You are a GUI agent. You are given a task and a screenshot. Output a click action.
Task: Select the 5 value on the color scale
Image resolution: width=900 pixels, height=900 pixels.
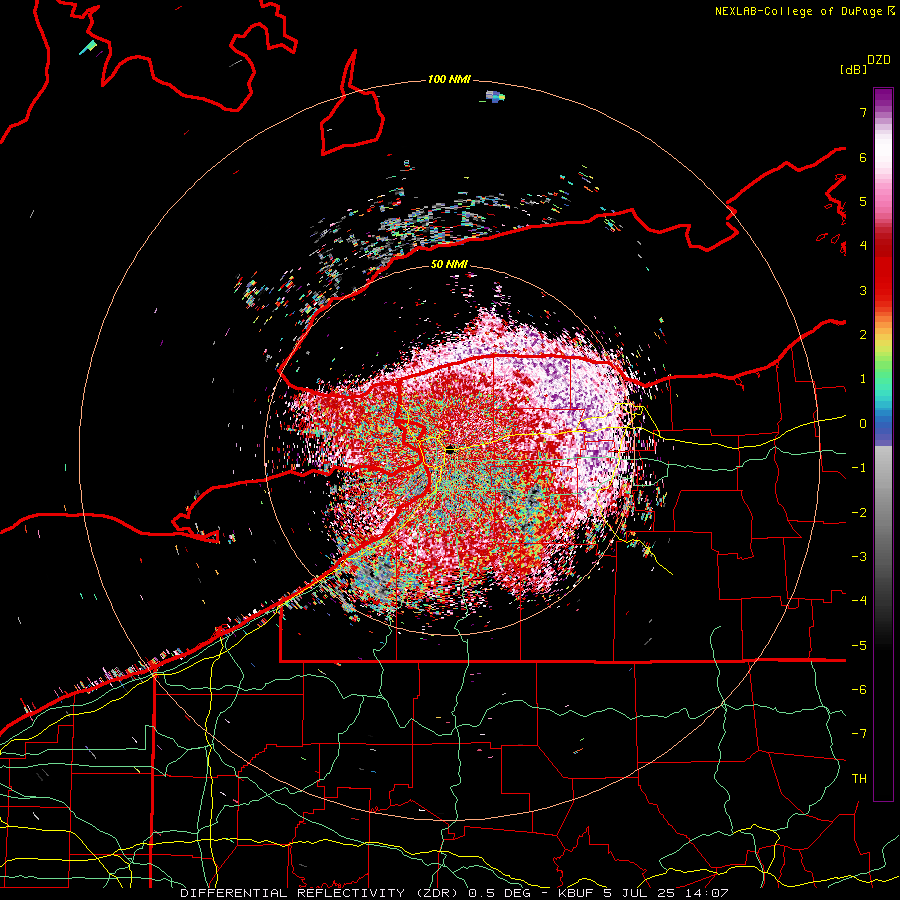tap(863, 201)
